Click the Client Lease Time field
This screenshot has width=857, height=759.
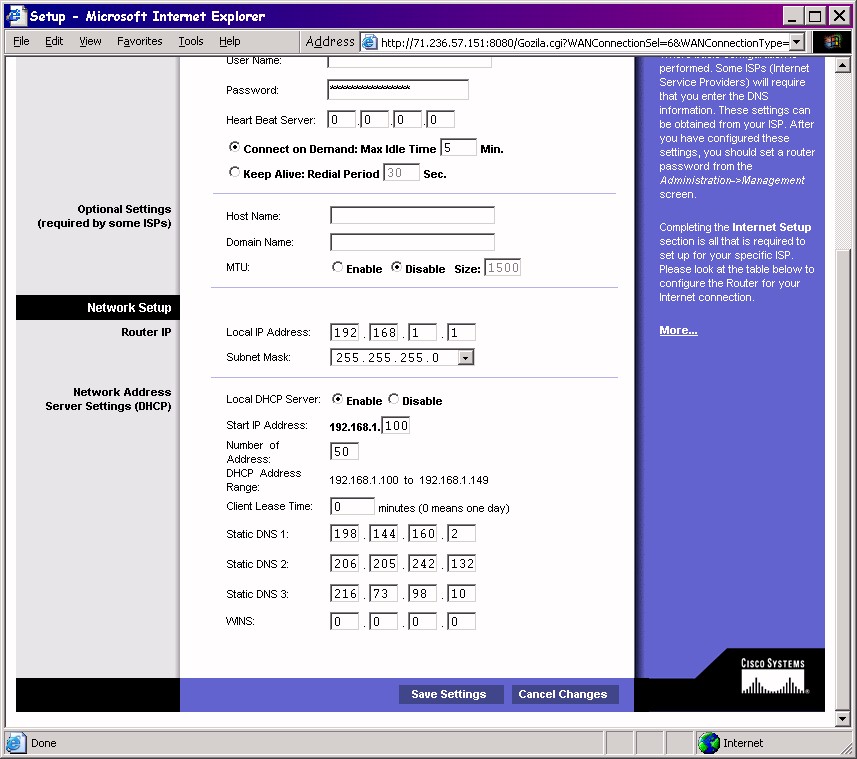pos(352,507)
